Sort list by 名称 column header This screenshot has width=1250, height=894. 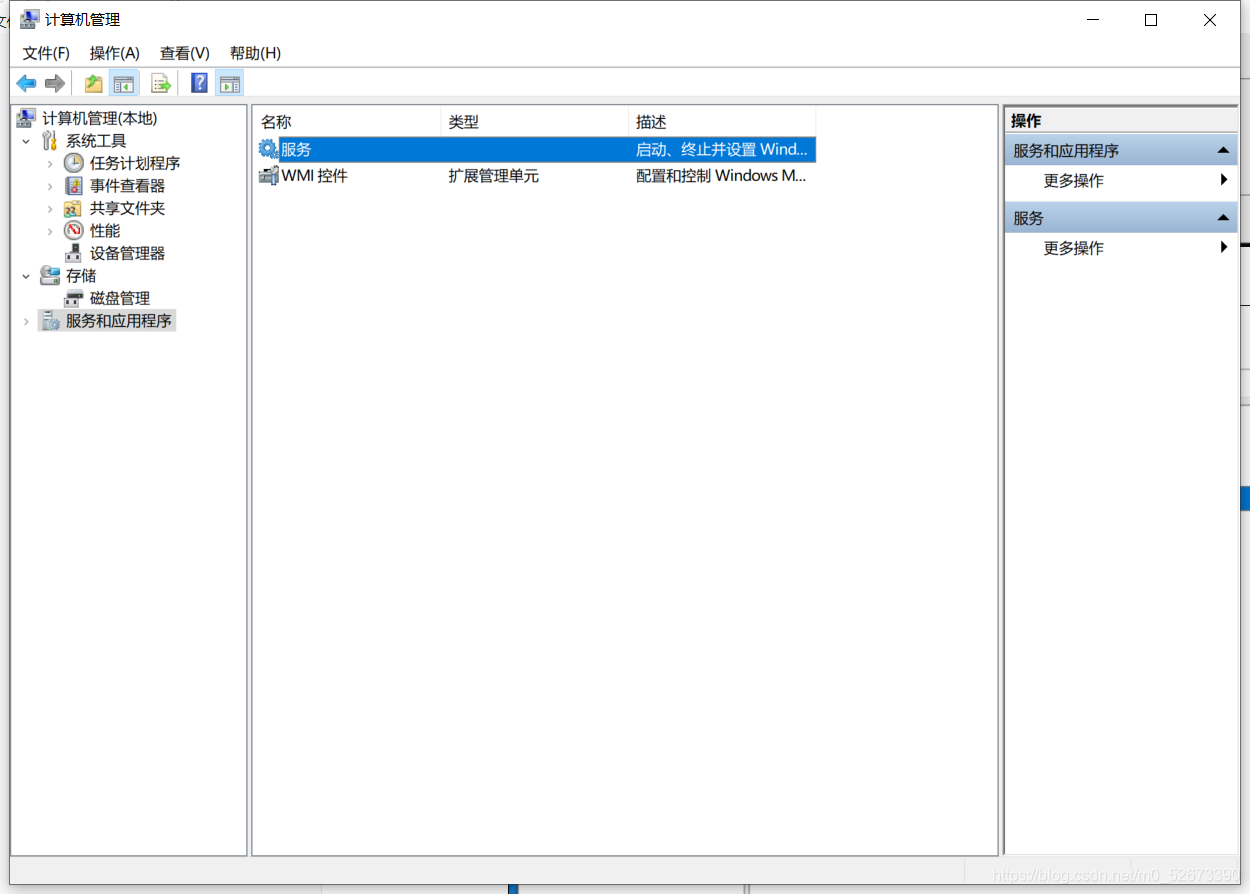pyautogui.click(x=346, y=122)
